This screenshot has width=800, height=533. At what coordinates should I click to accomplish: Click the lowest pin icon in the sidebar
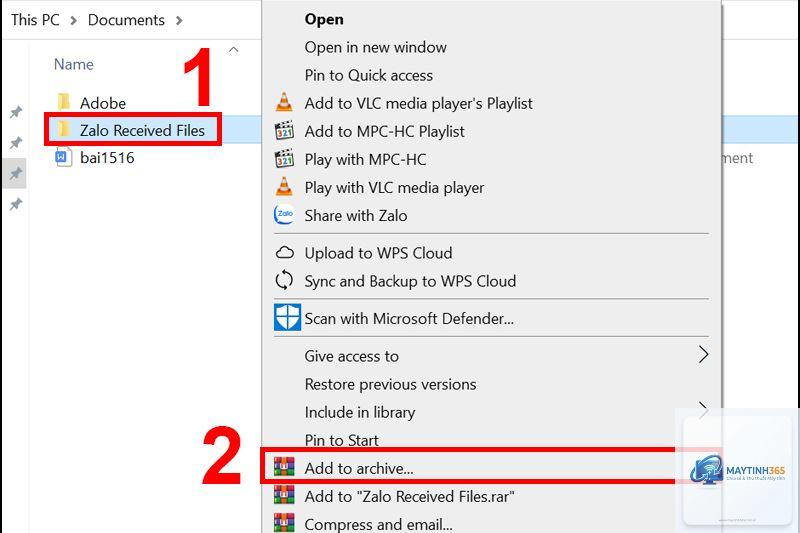pos(16,205)
